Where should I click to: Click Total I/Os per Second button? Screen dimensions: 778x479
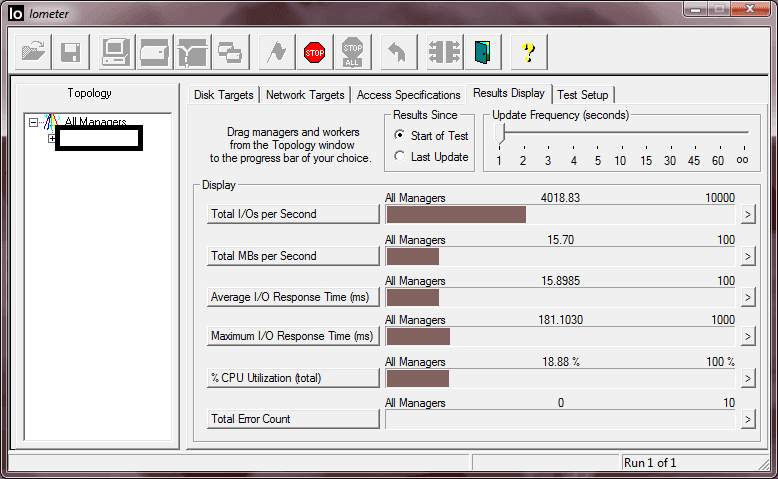pyautogui.click(x=293, y=214)
